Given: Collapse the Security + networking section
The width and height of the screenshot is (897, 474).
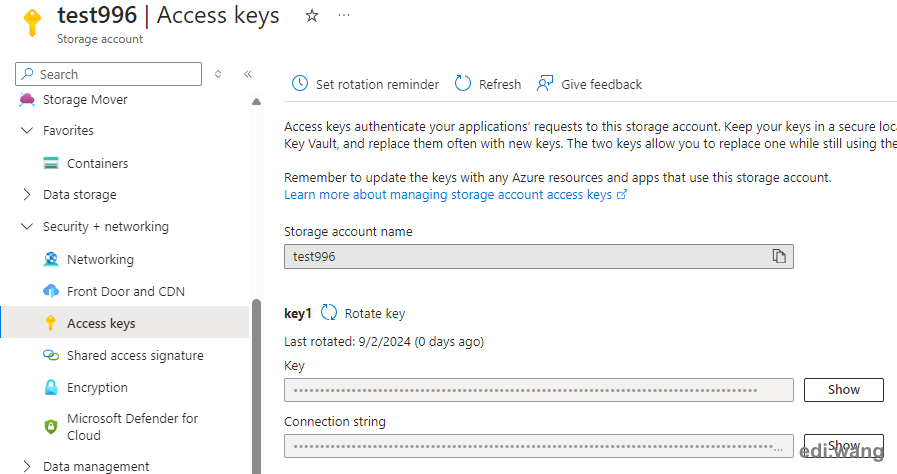Looking at the screenshot, I should tap(27, 226).
